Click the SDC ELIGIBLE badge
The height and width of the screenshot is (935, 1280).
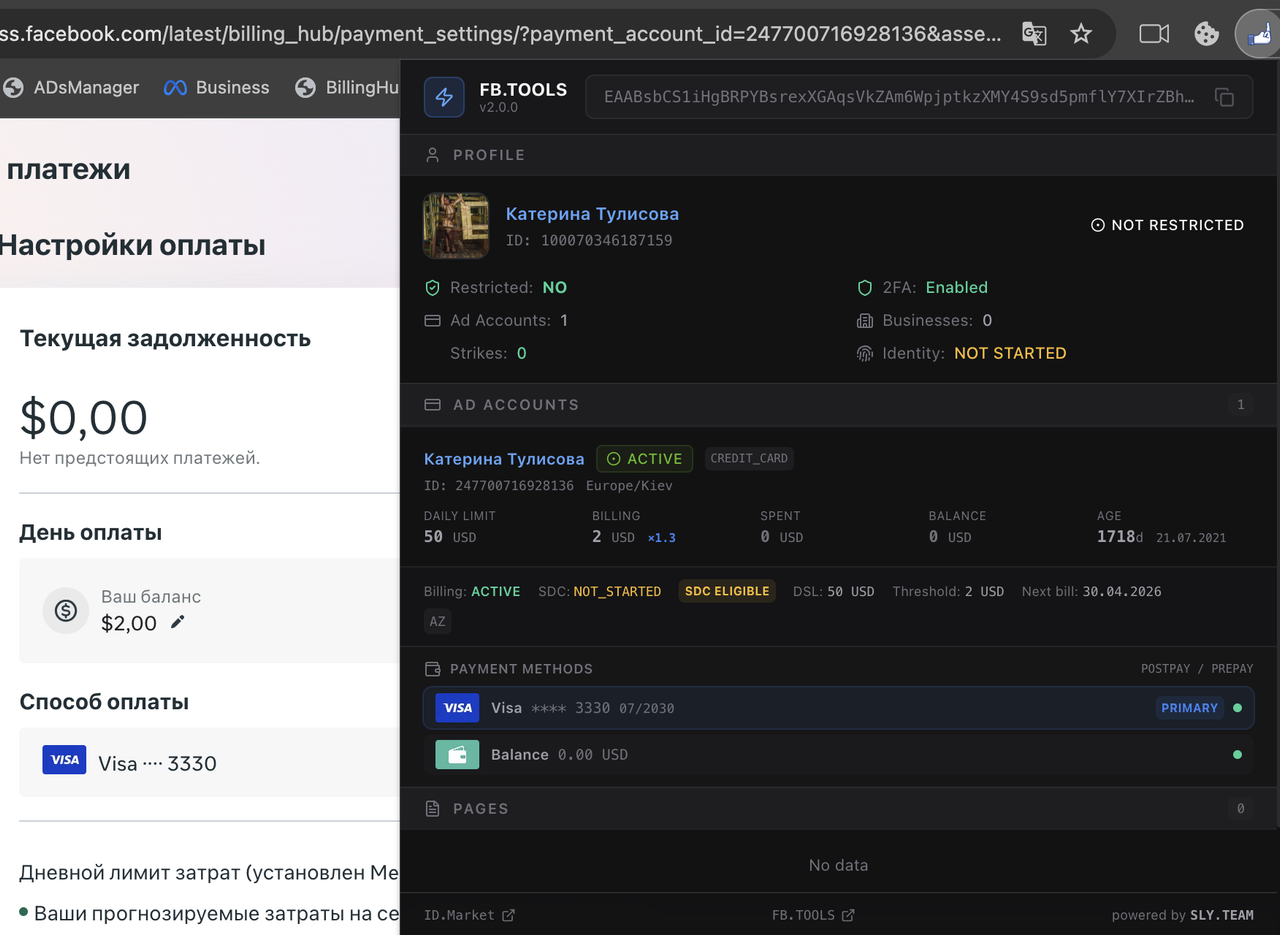coord(727,591)
